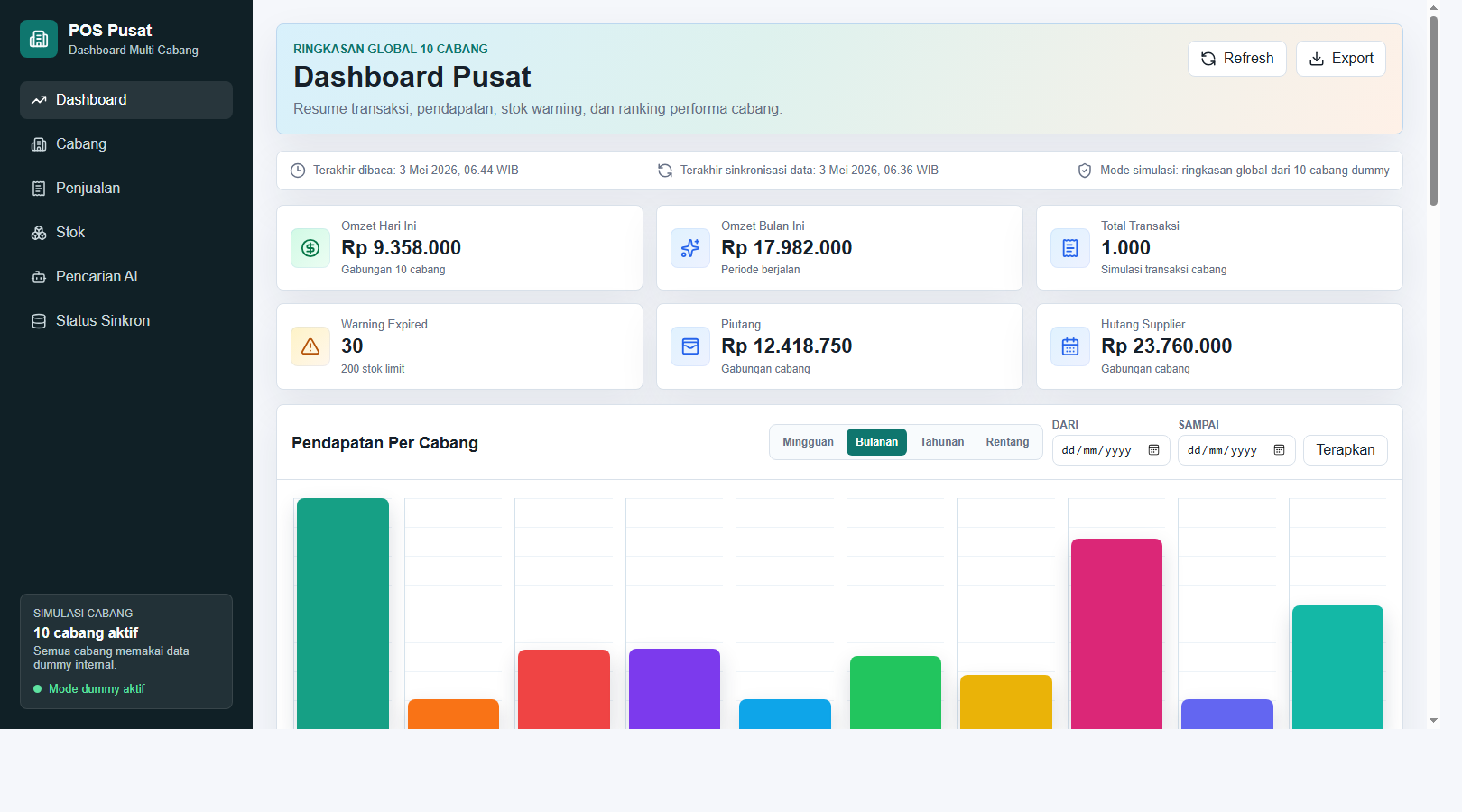Viewport: 1462px width, 812px height.
Task: Open the Penjualan menu
Action: click(126, 189)
